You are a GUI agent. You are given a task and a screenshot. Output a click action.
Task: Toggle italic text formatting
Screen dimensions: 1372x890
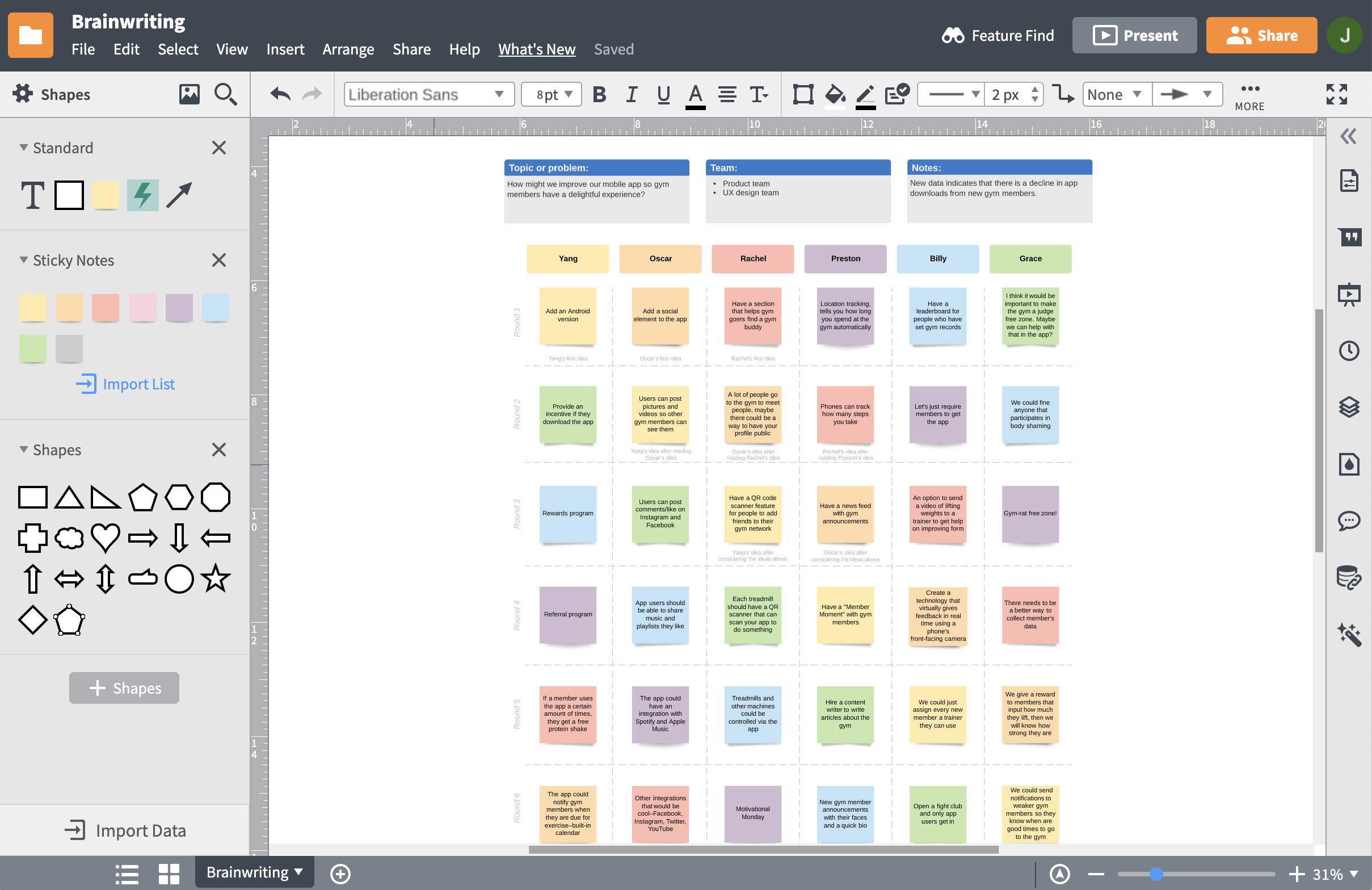click(631, 94)
